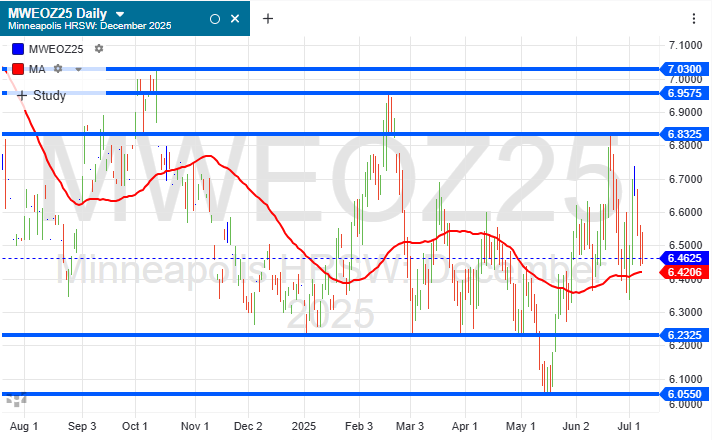Click the 7.1000 price axis label
The height and width of the screenshot is (440, 712).
(686, 45)
